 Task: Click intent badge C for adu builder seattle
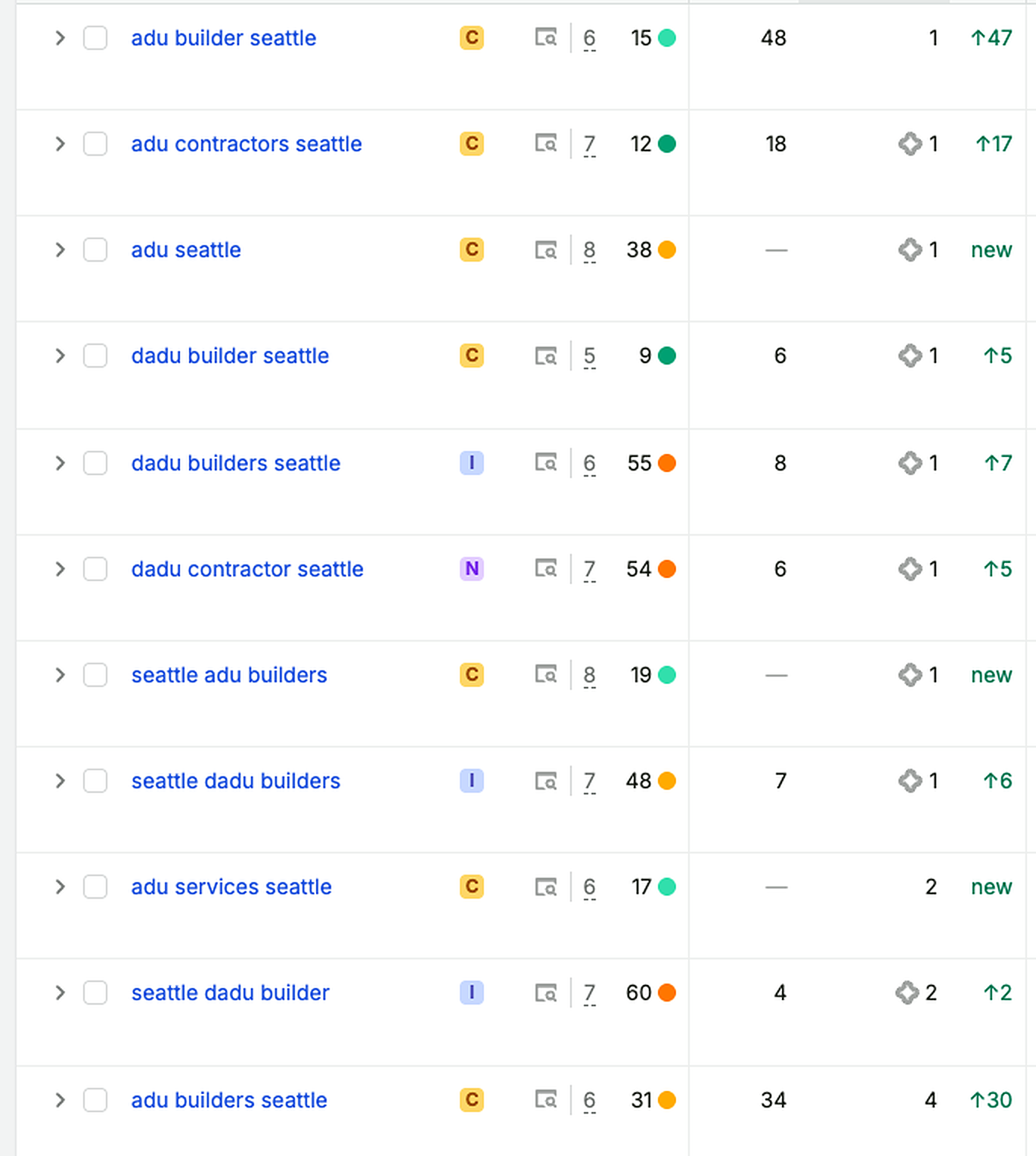point(472,38)
